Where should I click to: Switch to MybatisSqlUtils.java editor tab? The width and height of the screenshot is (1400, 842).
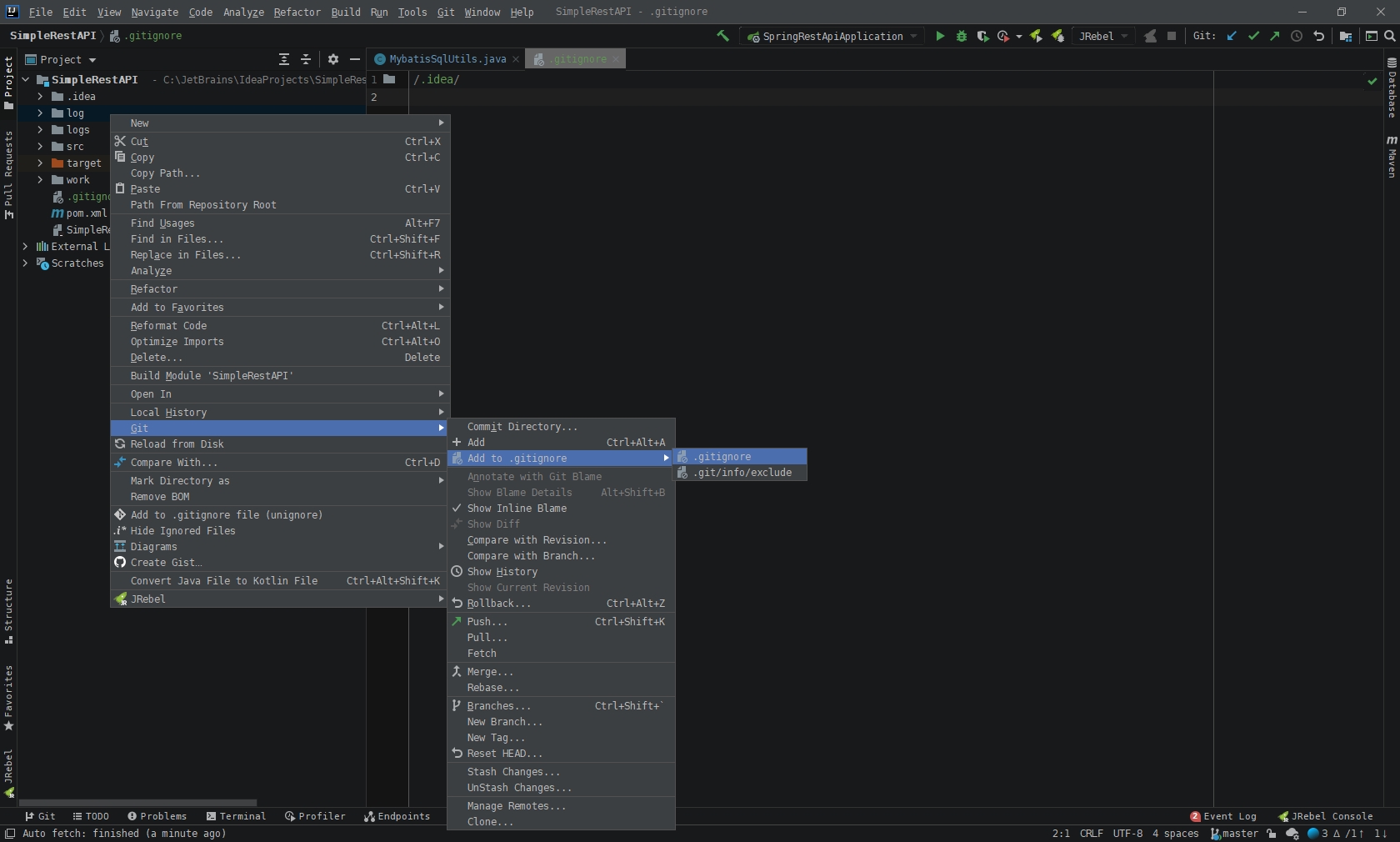tap(447, 59)
